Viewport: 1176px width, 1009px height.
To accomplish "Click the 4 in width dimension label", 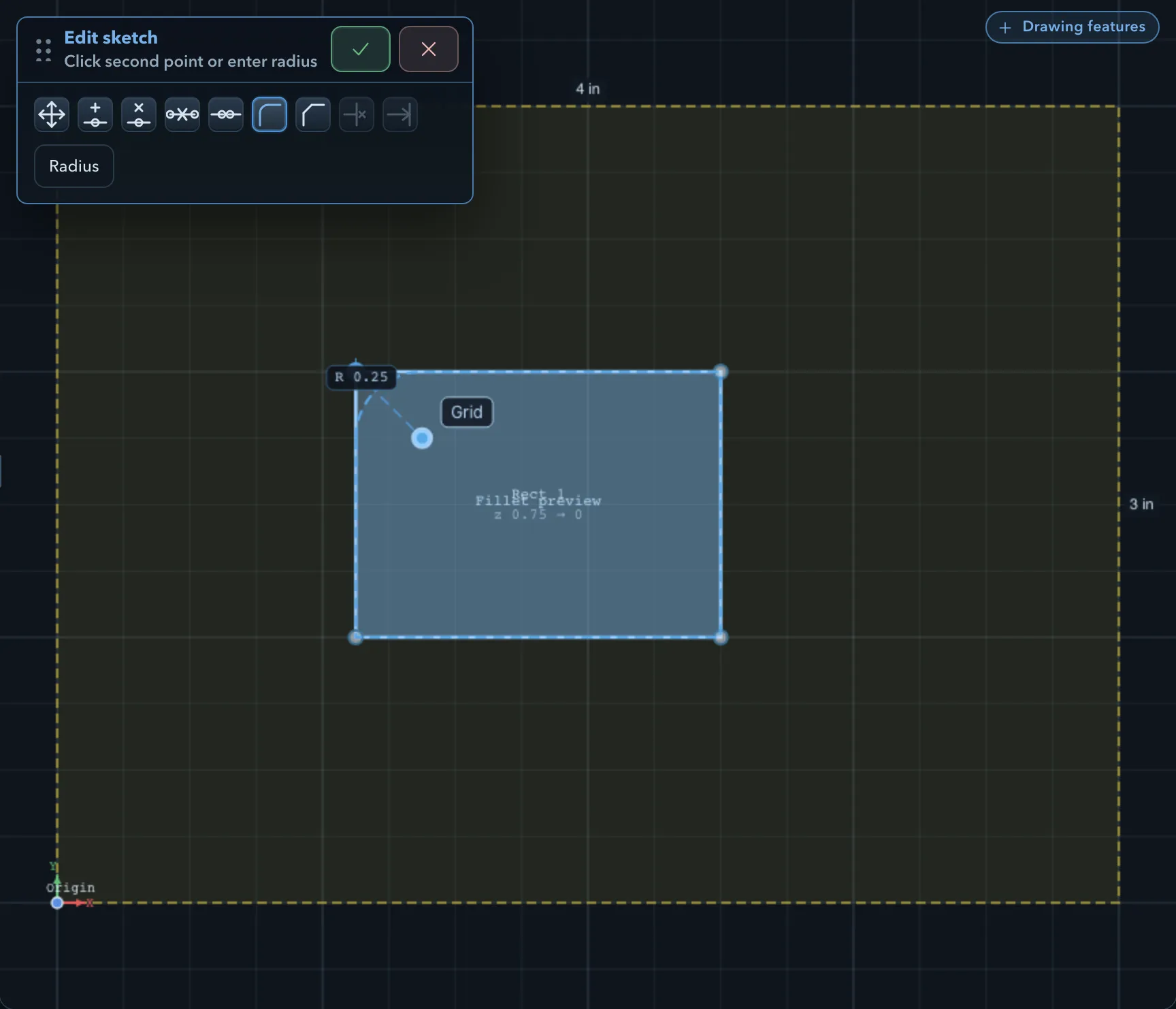I will click(588, 89).
